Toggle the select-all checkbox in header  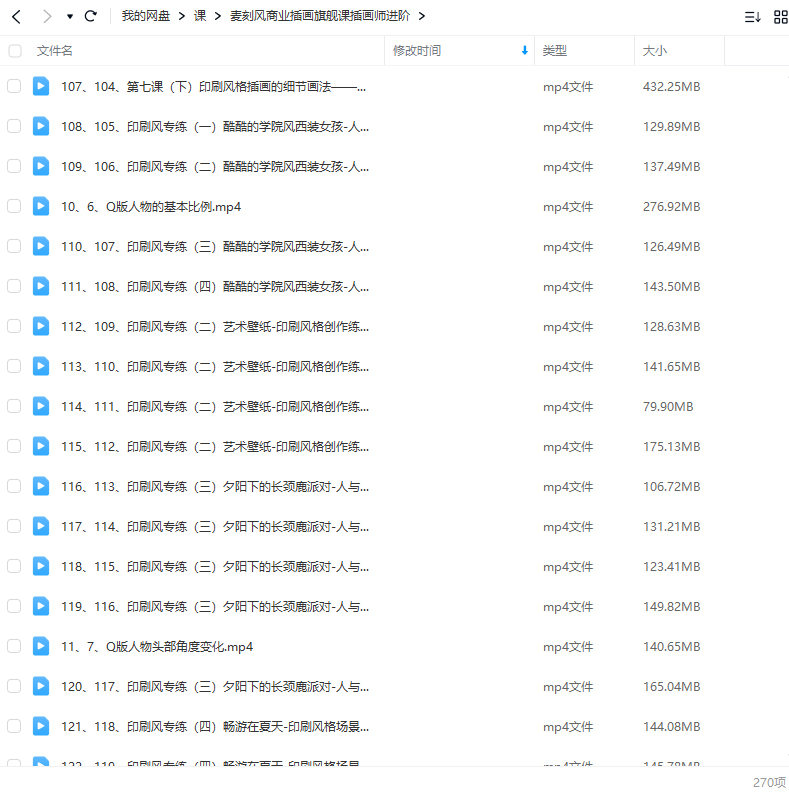[14, 50]
